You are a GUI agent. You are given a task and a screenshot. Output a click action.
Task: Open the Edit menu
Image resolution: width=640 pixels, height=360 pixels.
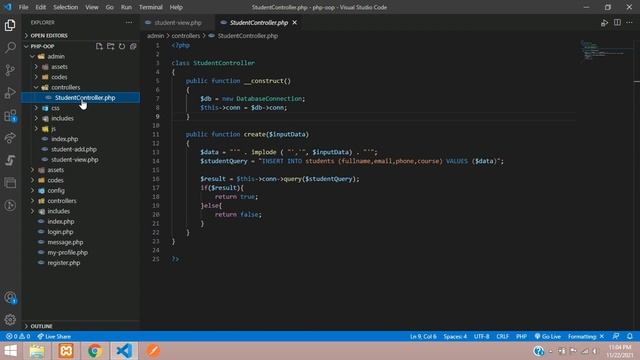pyautogui.click(x=40, y=7)
